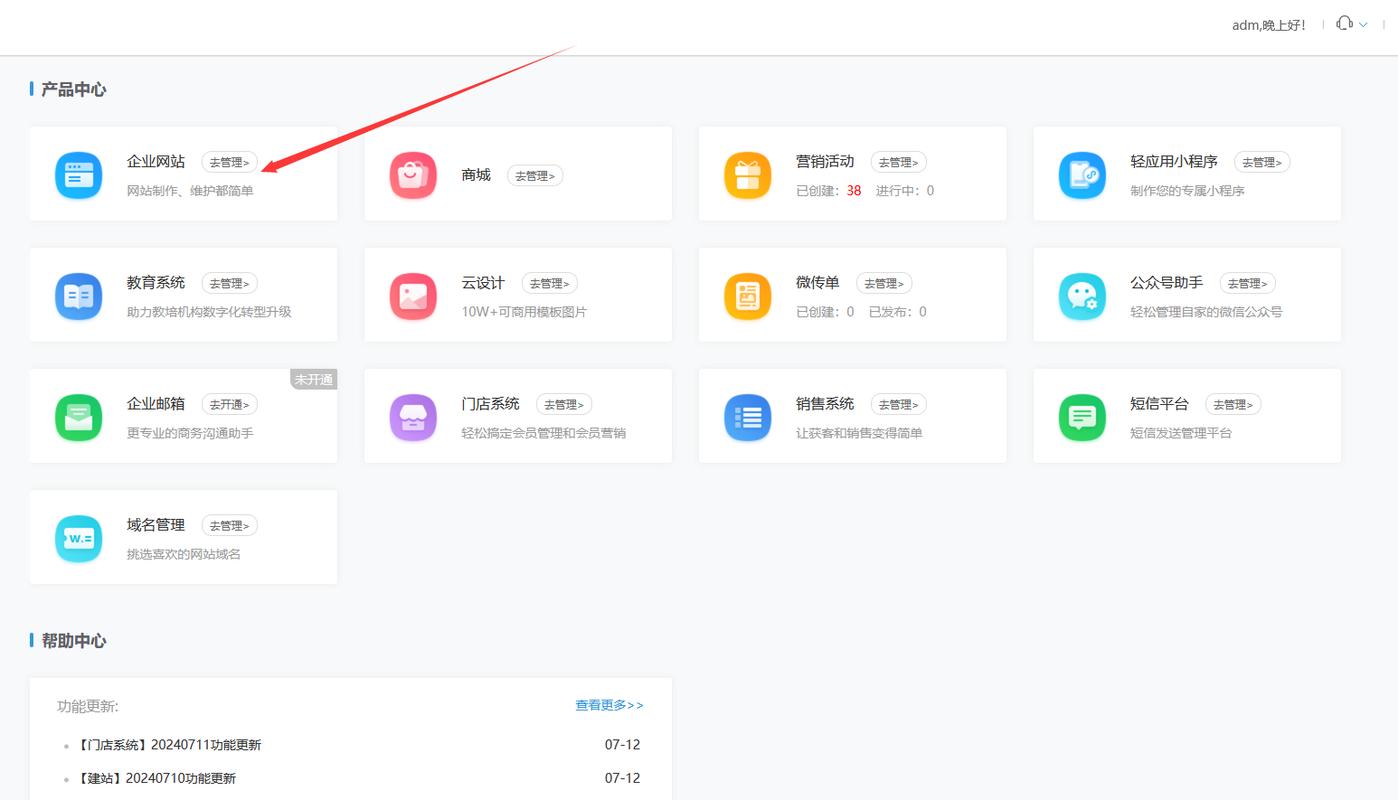Open the 轻应用小程序 phone icon

click(x=1082, y=176)
